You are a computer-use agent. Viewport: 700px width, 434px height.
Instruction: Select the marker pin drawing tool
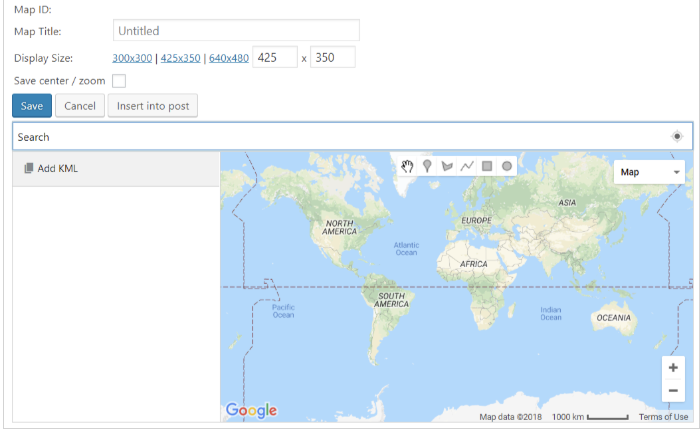(427, 166)
